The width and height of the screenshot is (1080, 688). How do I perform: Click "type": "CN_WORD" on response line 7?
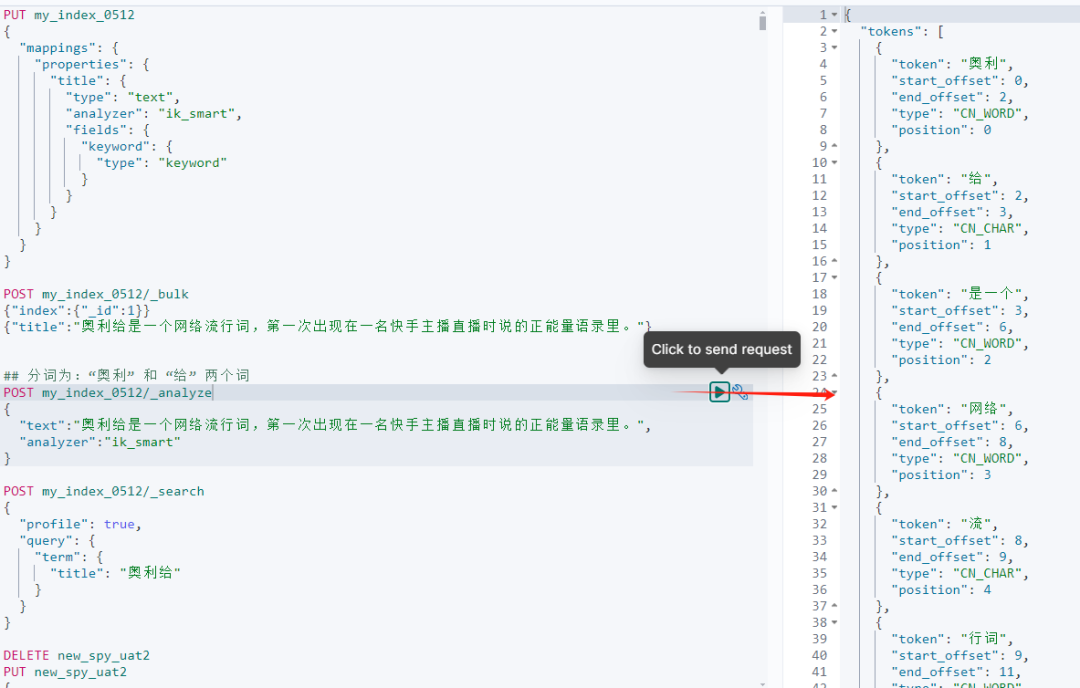tap(959, 114)
